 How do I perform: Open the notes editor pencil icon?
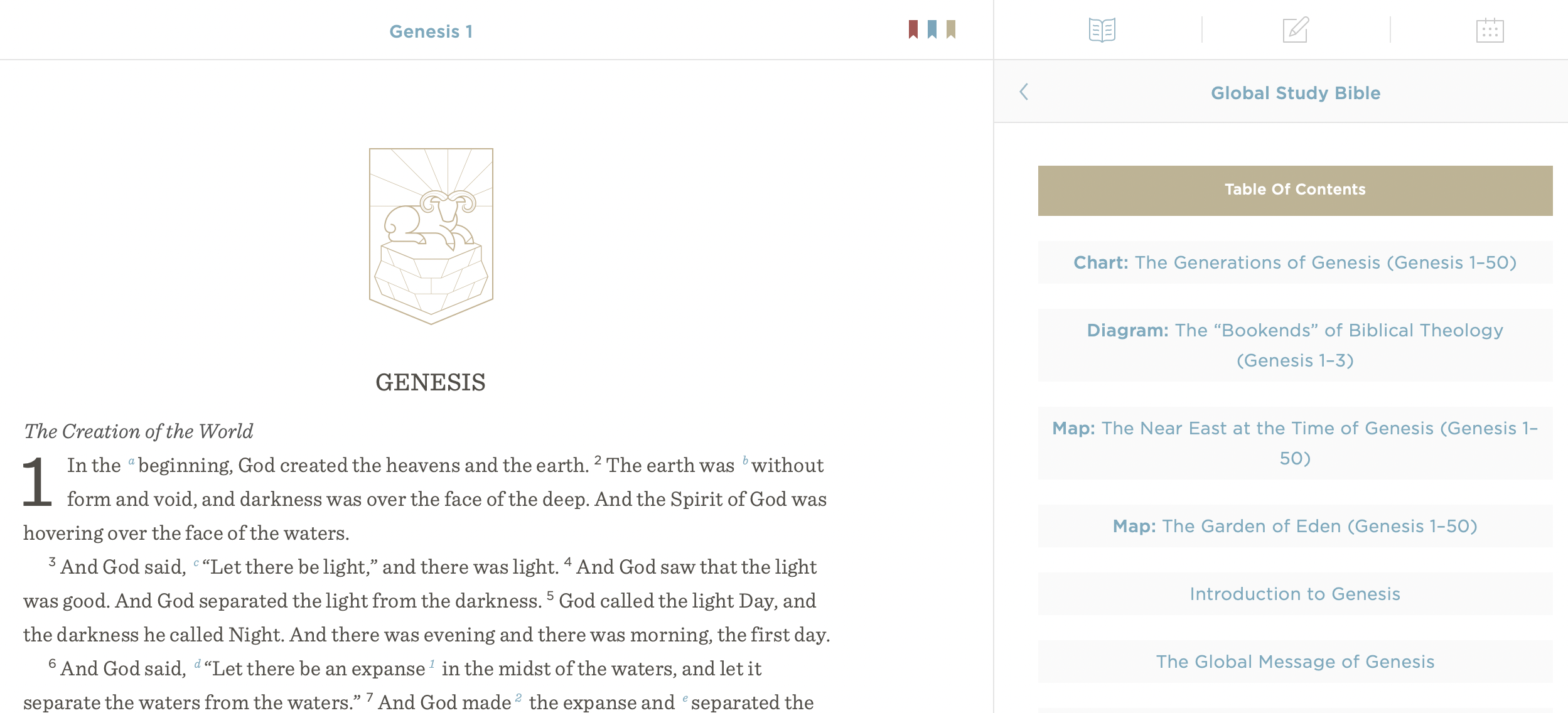point(1295,29)
